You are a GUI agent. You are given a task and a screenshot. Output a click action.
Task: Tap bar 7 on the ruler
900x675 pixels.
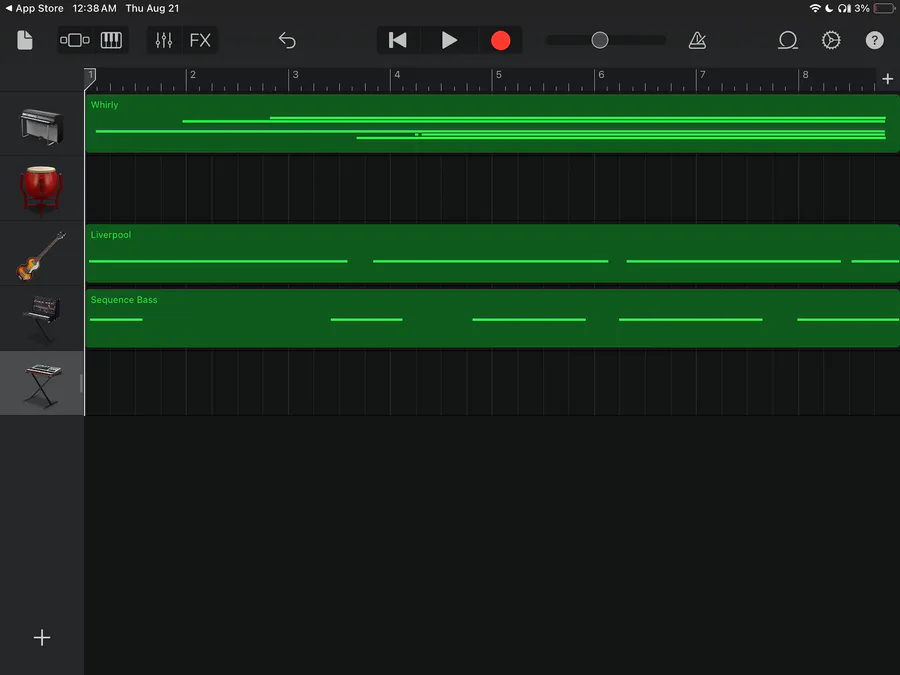click(703, 75)
